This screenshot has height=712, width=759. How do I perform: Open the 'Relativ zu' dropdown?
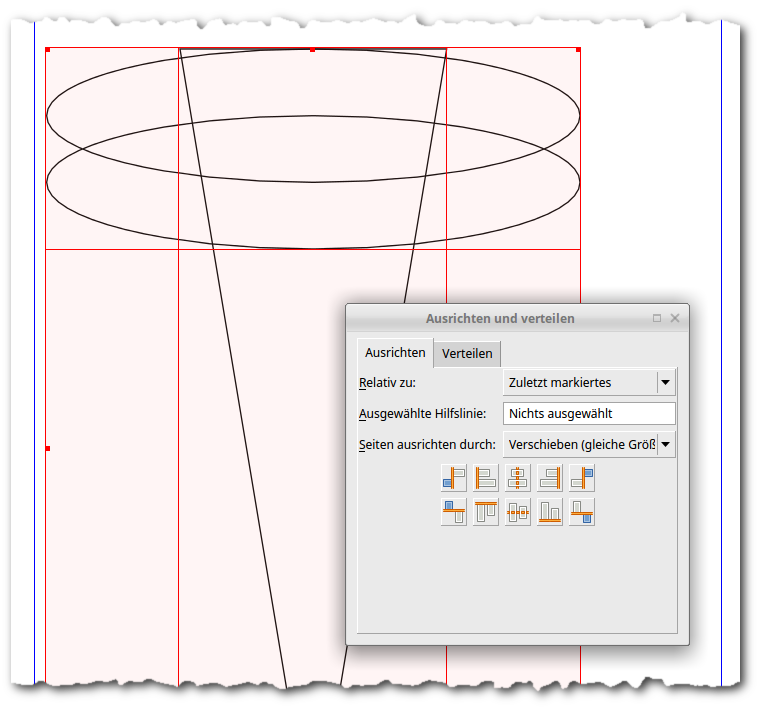click(588, 382)
